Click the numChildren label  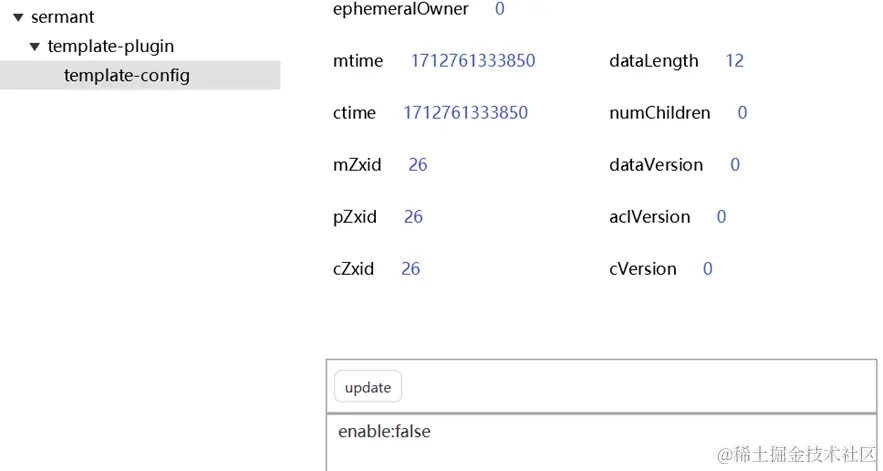coord(659,113)
